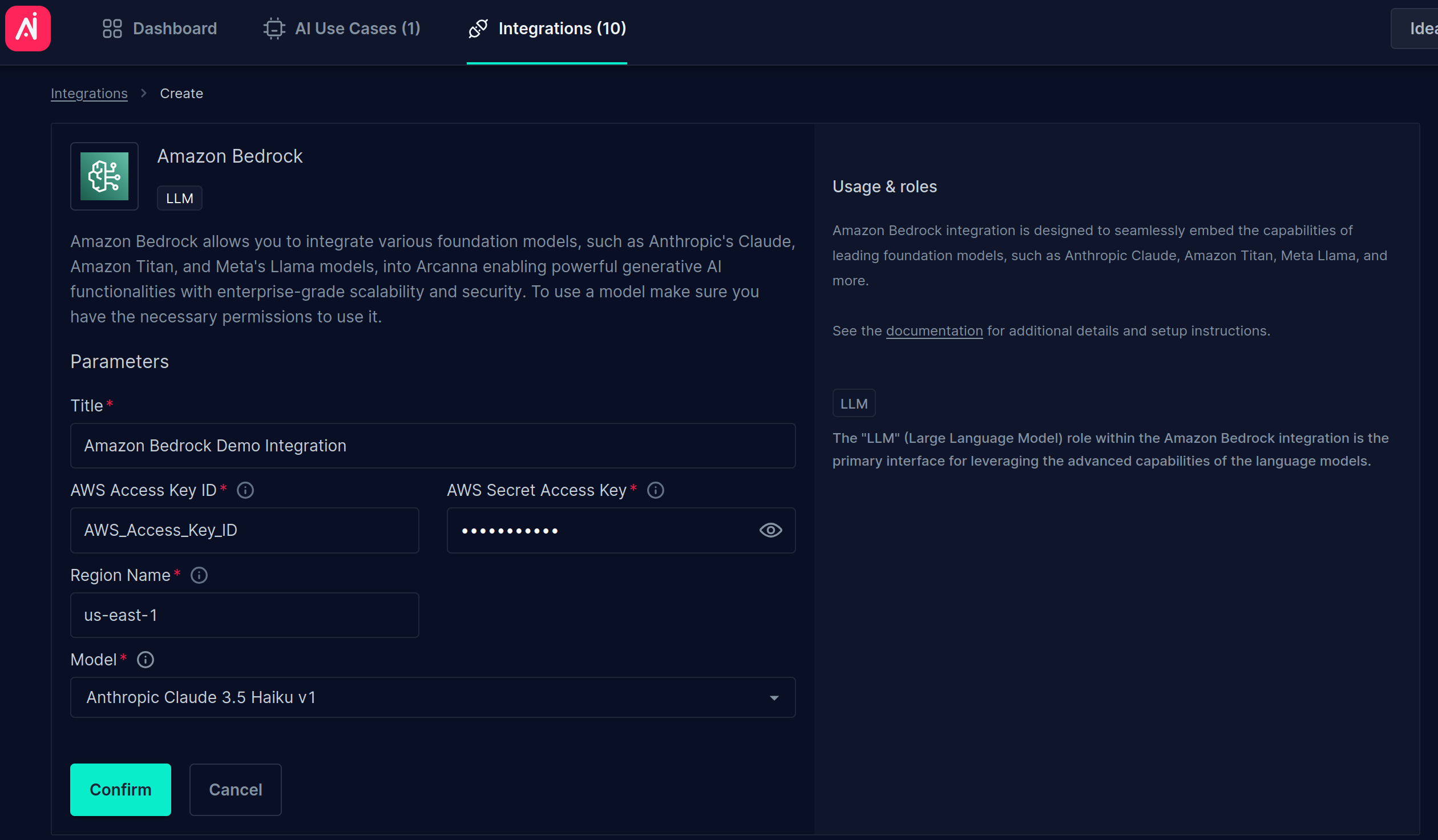Screen dimensions: 1438x840
Task: Click the Region Name input field
Action: [x=244, y=615]
